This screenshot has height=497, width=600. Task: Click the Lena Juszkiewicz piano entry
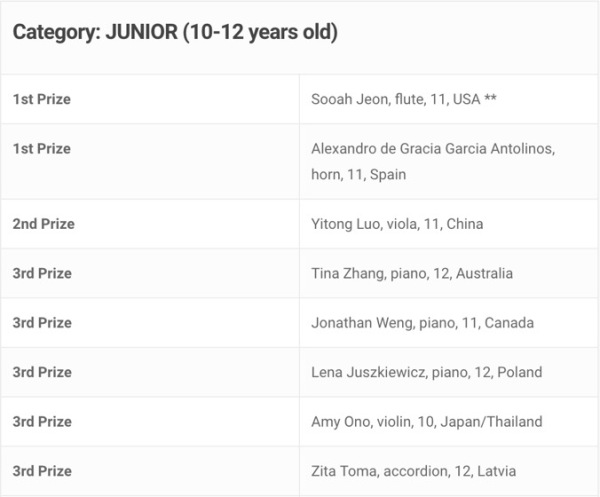coord(426,372)
